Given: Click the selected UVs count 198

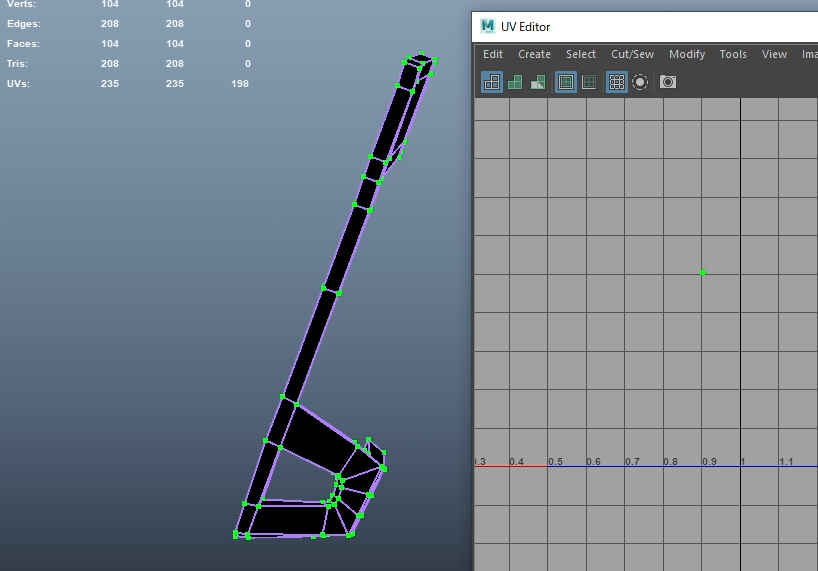Looking at the screenshot, I should click(240, 83).
